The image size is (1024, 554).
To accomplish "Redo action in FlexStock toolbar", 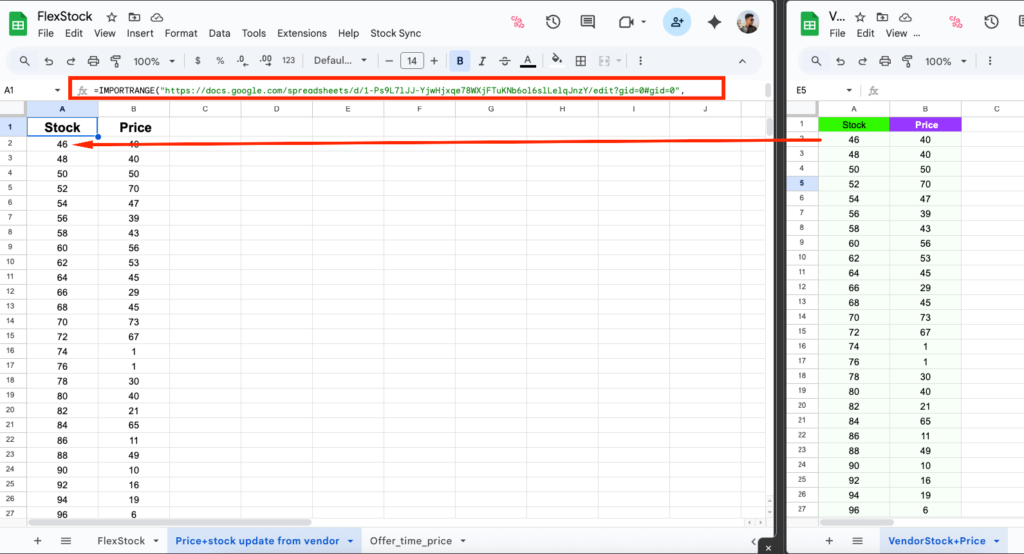I will (71, 61).
